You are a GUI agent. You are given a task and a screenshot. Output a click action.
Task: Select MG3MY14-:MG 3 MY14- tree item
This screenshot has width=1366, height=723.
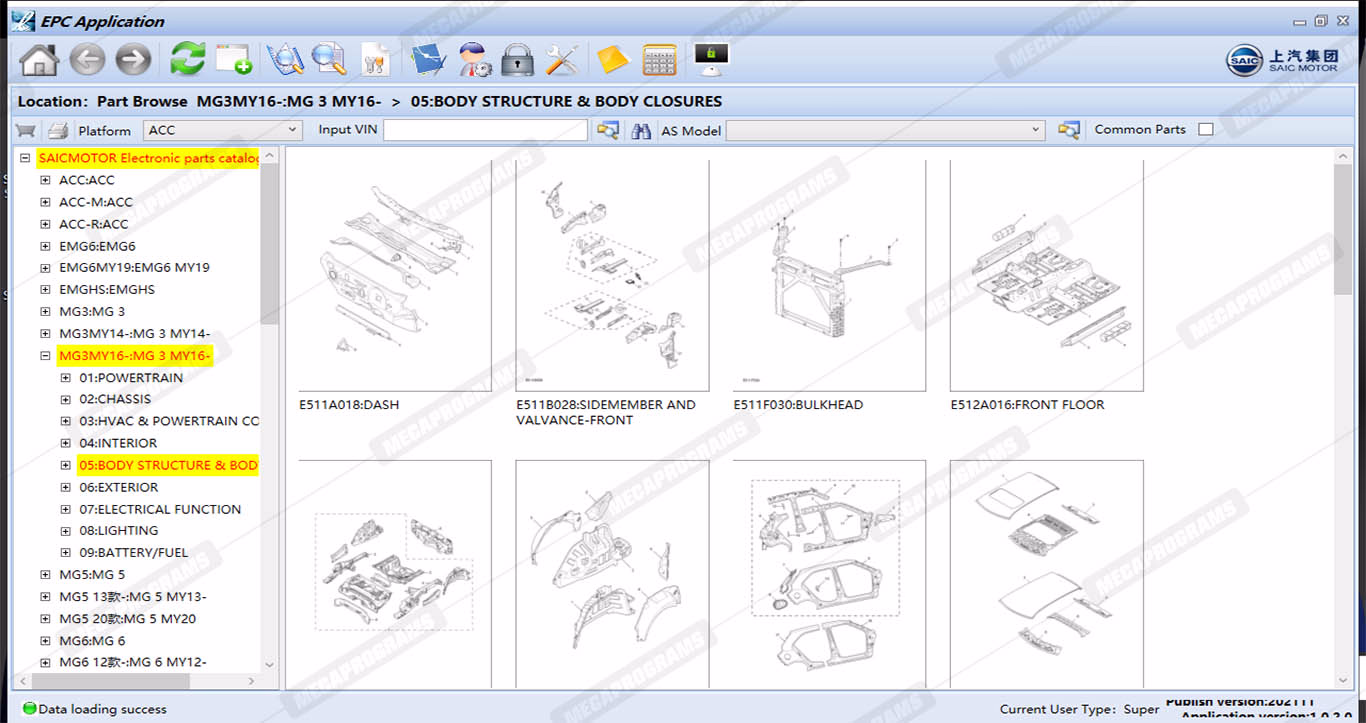click(x=134, y=333)
